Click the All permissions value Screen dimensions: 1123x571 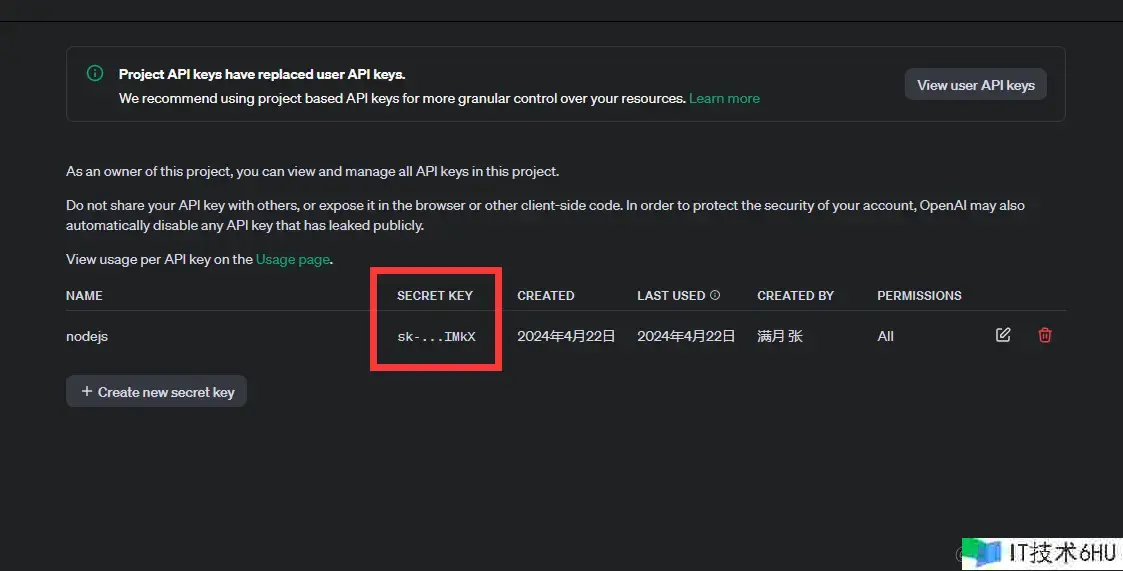click(x=885, y=336)
